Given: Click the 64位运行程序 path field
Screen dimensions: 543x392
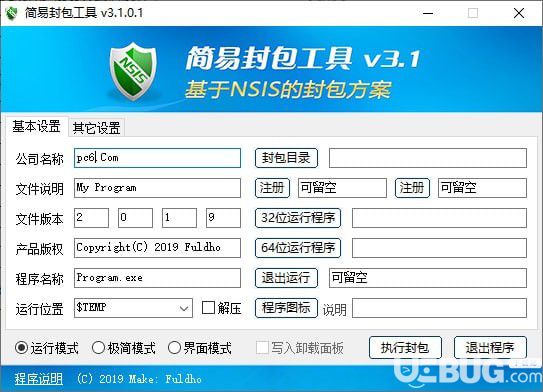Looking at the screenshot, I should click(x=439, y=248).
